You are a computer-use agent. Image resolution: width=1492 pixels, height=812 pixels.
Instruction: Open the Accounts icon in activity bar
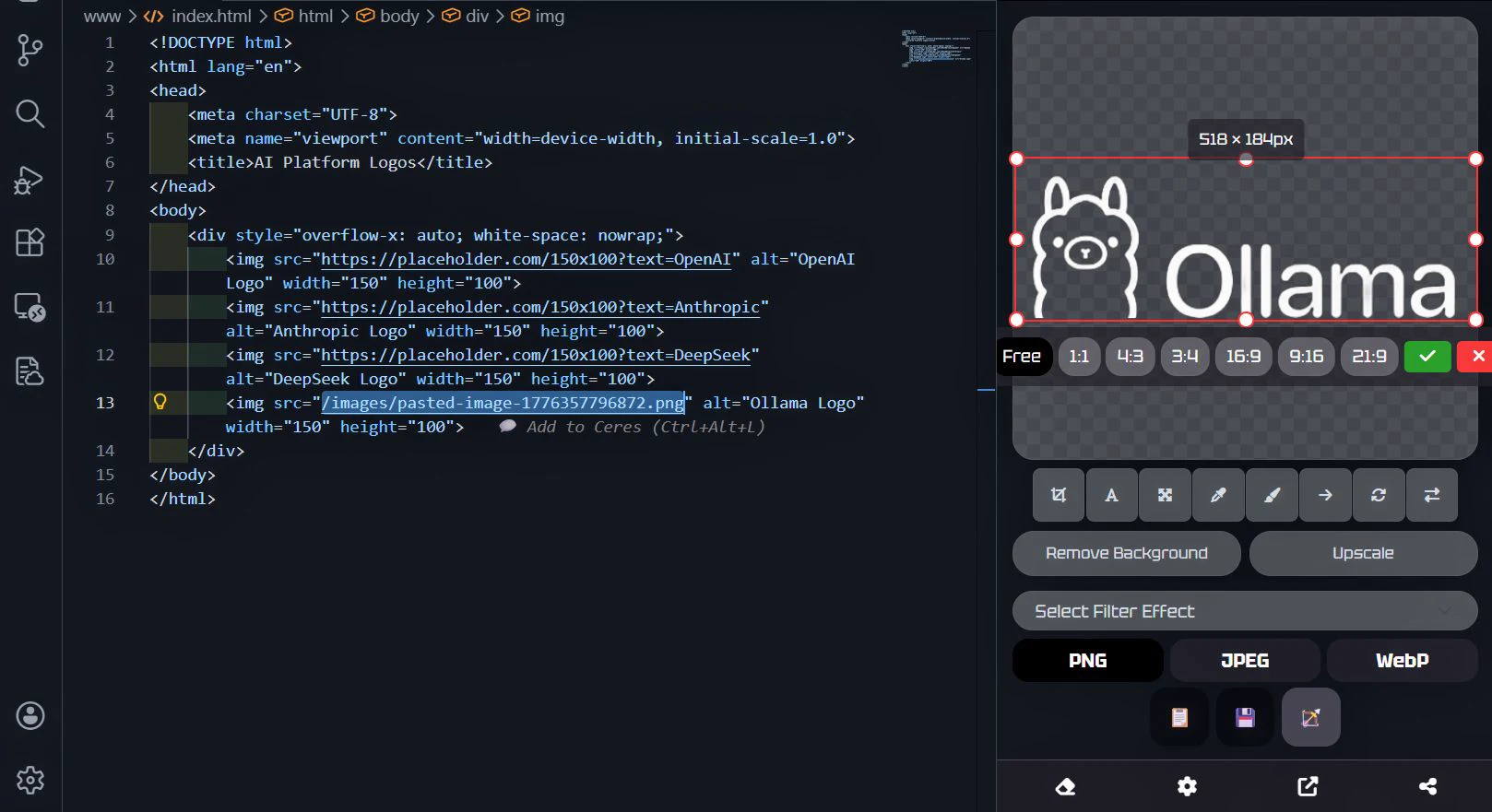pyautogui.click(x=30, y=715)
